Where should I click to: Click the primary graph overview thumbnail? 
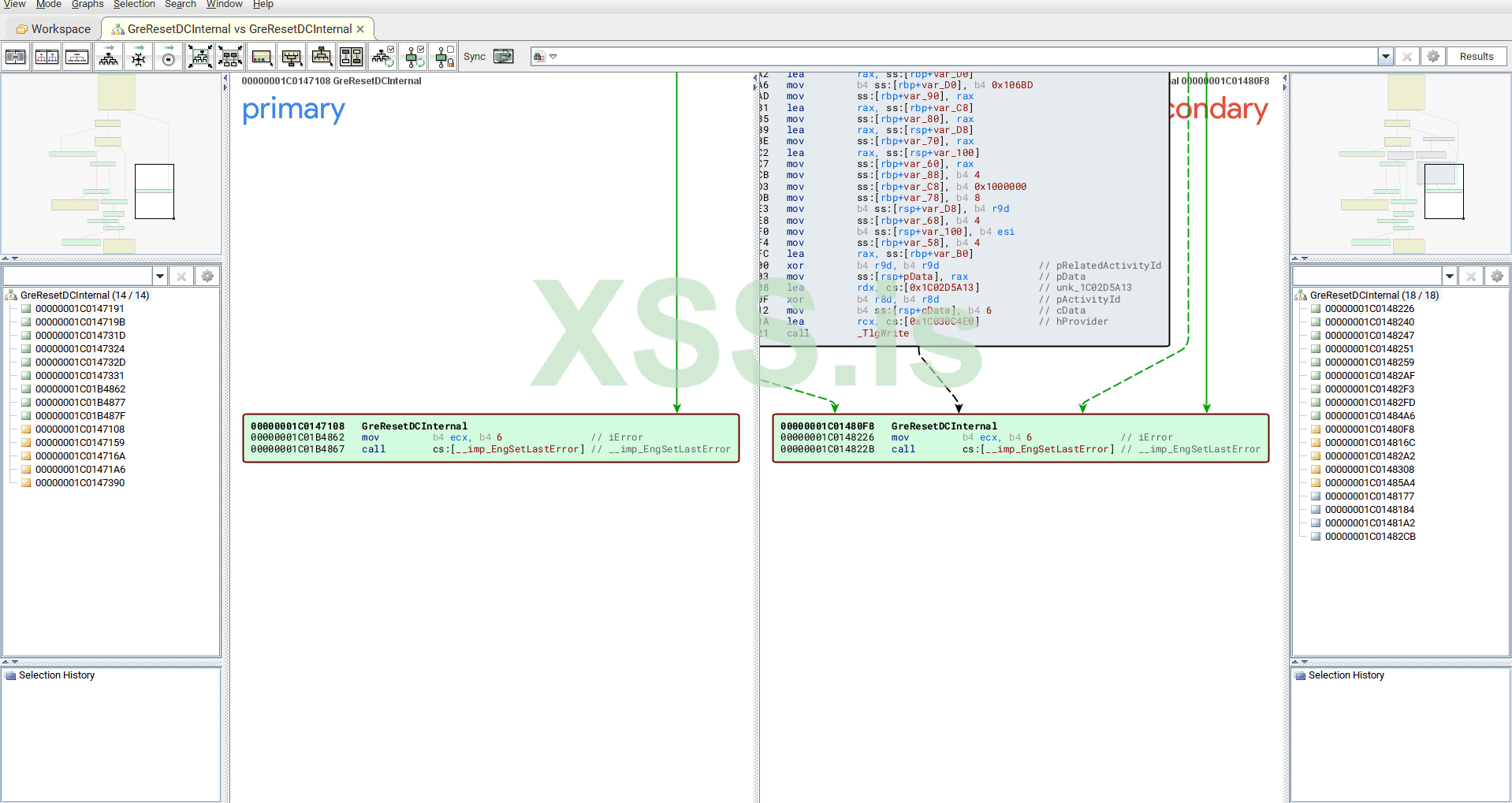point(111,164)
